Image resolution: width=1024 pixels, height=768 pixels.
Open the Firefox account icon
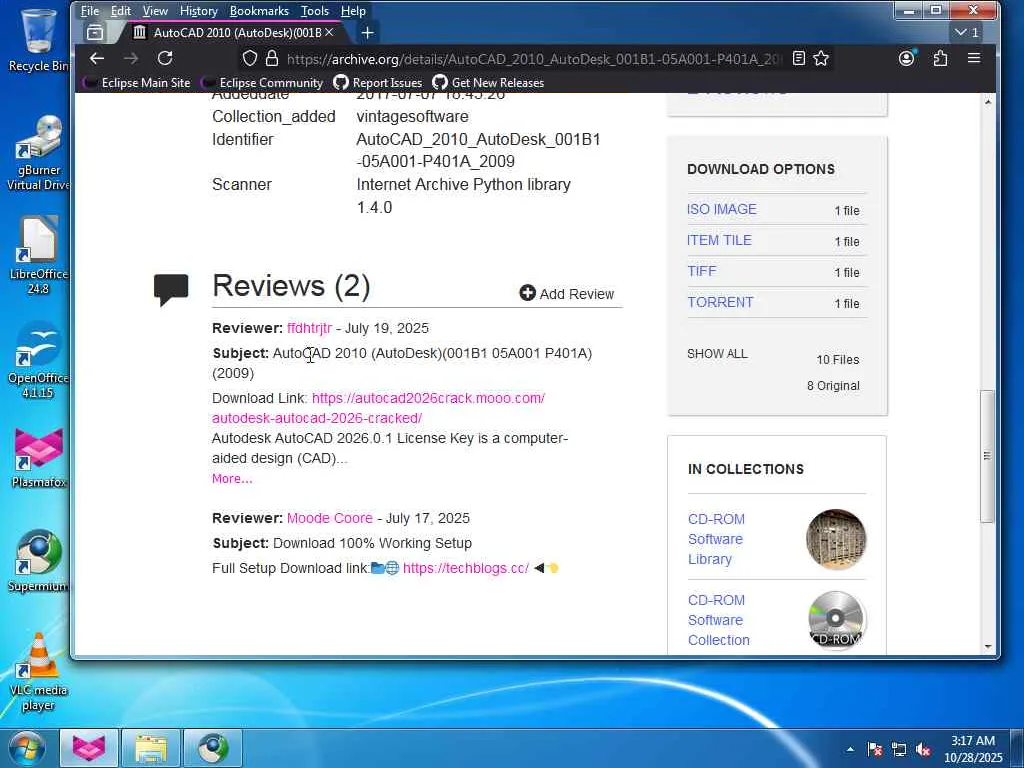(906, 59)
